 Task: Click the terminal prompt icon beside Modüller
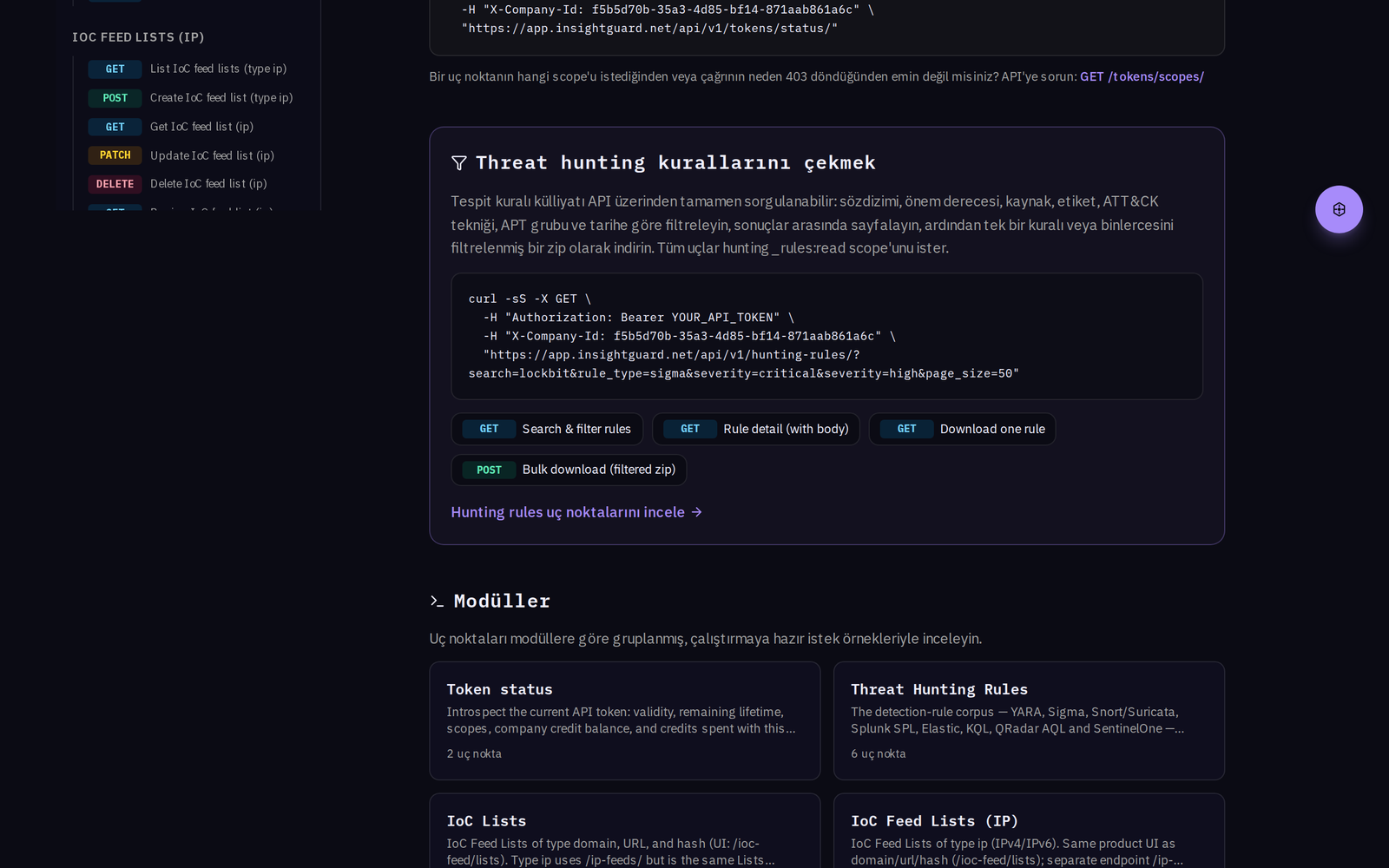coord(437,601)
